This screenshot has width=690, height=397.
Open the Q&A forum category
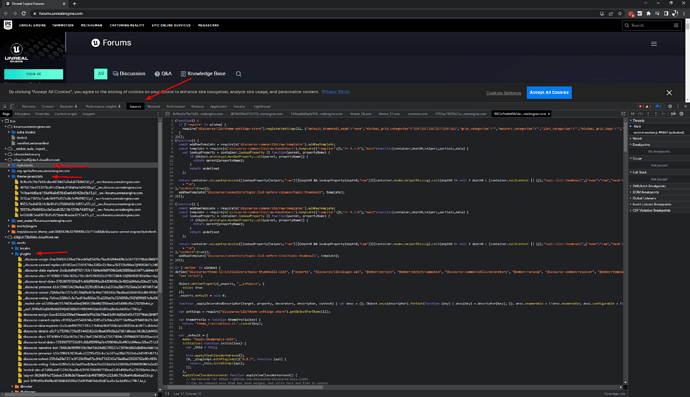[x=163, y=74]
